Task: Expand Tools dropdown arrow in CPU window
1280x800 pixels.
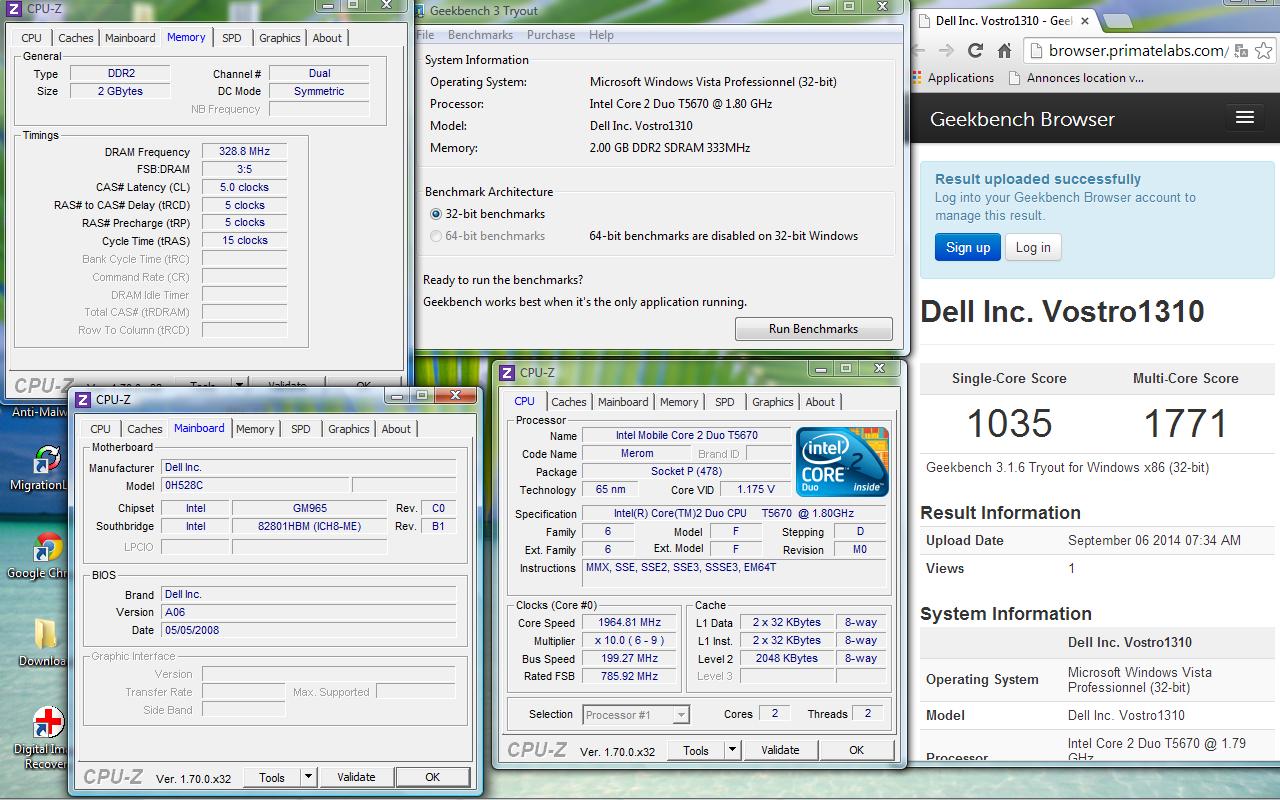Action: point(733,750)
